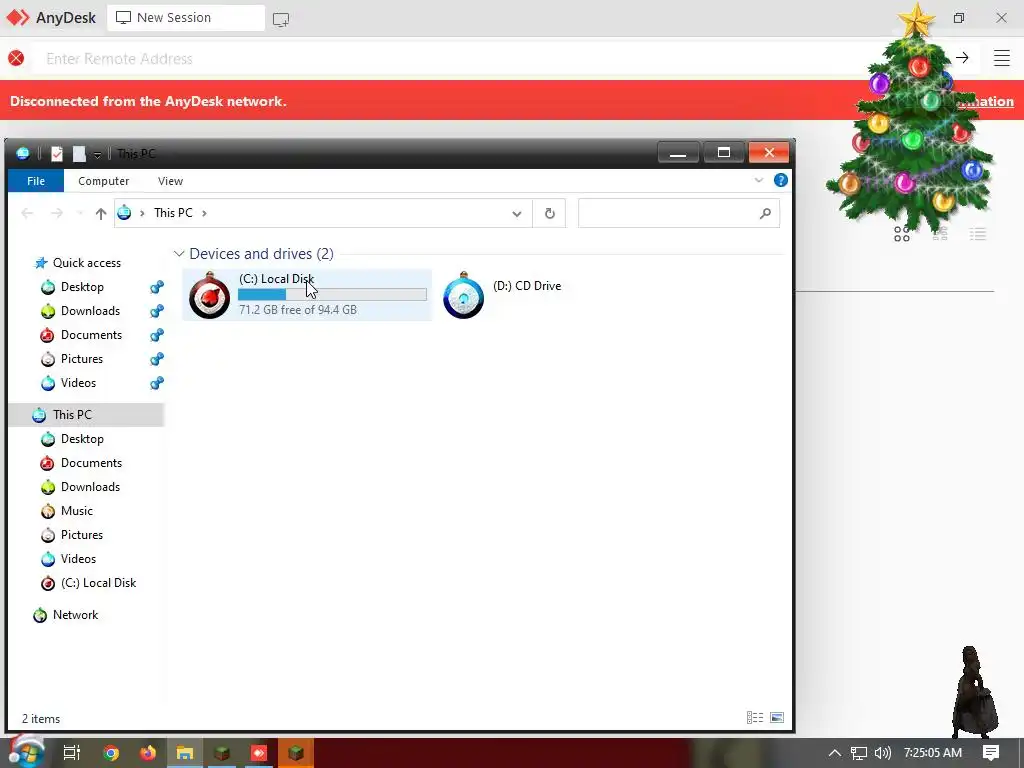Open the View ribbon tab
The height and width of the screenshot is (768, 1024).
(x=170, y=181)
